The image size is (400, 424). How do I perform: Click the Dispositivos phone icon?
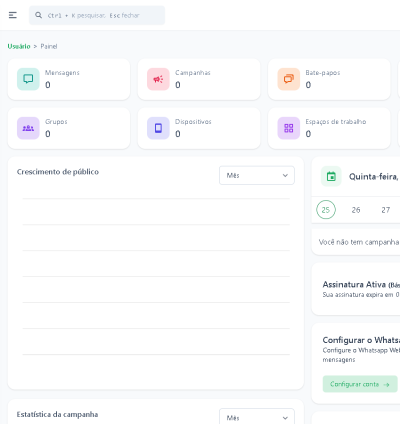tap(158, 128)
